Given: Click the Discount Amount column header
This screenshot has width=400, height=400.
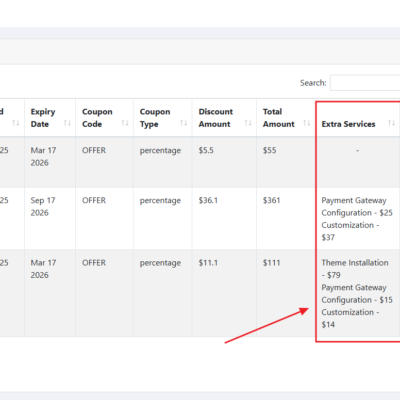Looking at the screenshot, I should (x=224, y=118).
